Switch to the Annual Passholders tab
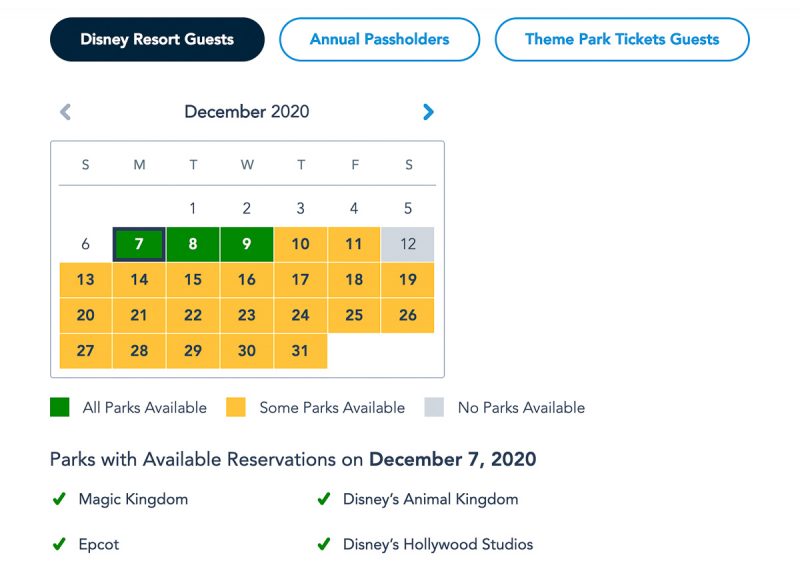This screenshot has height=587, width=800. (x=380, y=39)
